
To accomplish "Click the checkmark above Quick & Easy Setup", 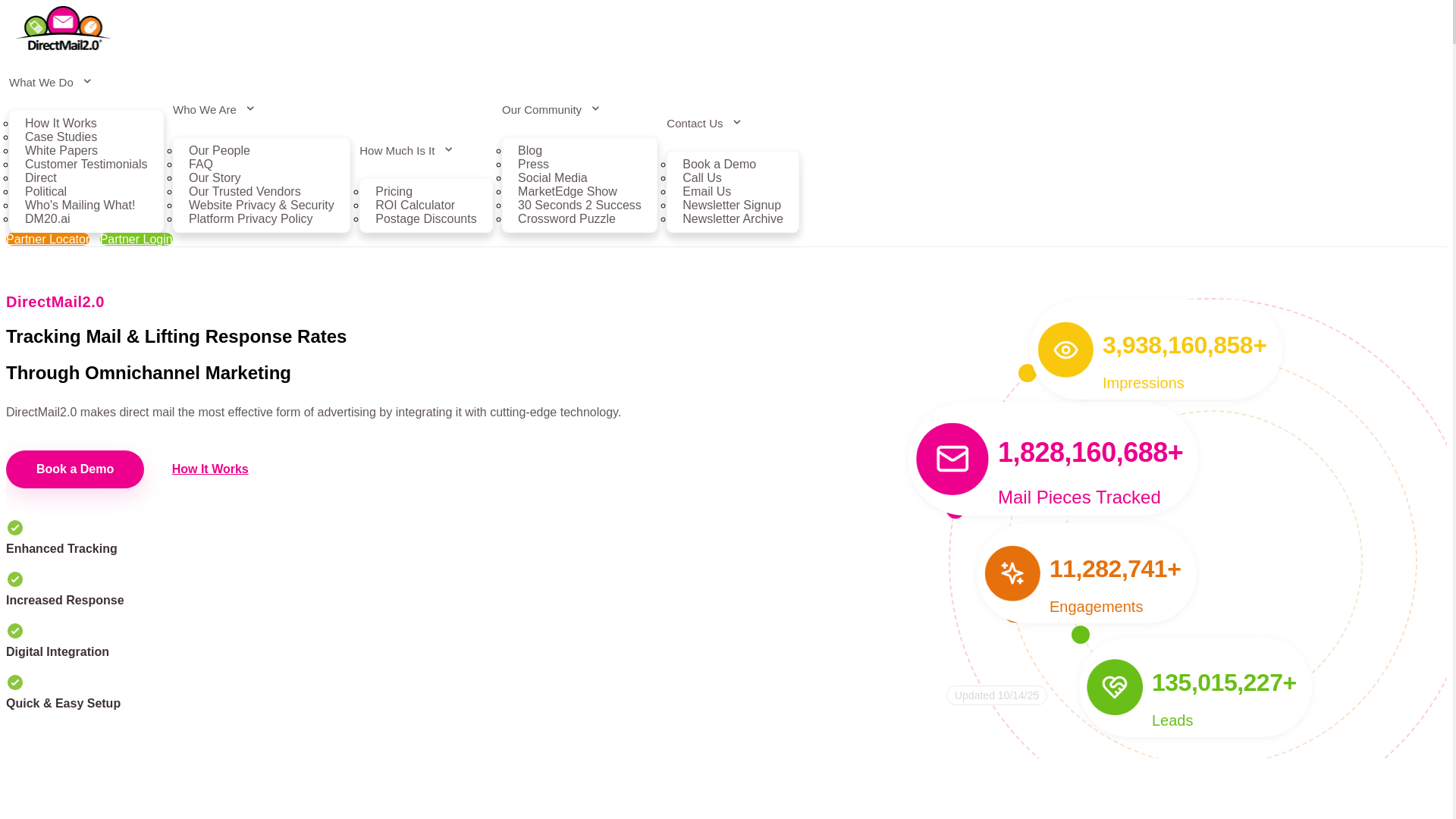I will click(x=15, y=682).
